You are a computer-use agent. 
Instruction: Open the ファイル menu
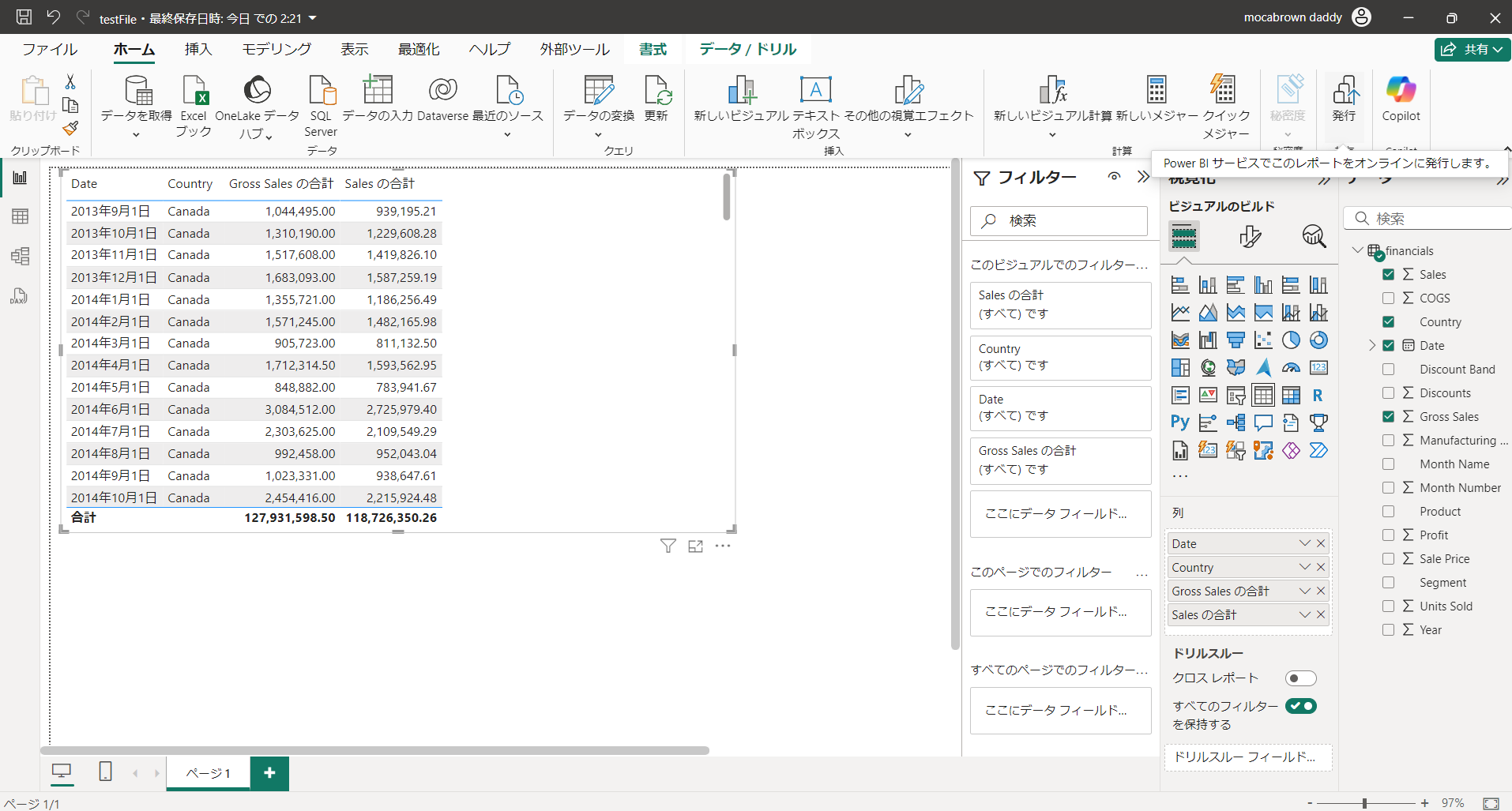point(50,49)
